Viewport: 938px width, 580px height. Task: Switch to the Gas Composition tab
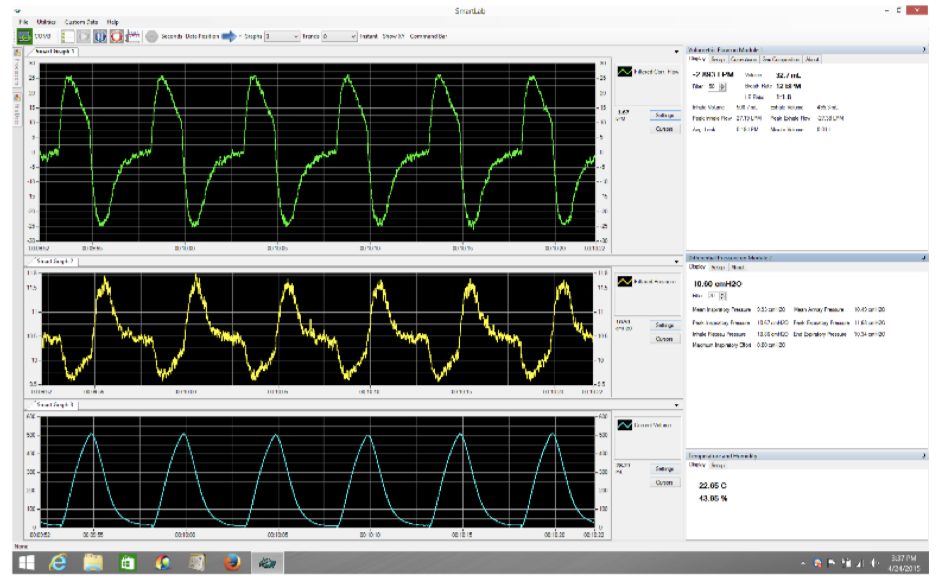[779, 59]
